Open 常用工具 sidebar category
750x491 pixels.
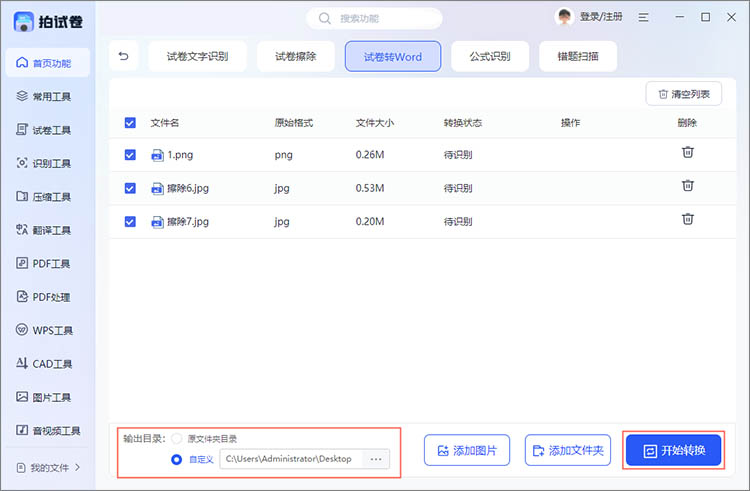tap(45, 96)
